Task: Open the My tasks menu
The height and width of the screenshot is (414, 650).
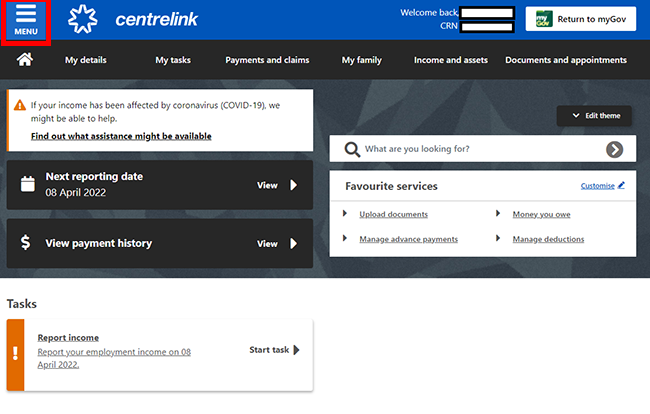Action: pos(173,60)
